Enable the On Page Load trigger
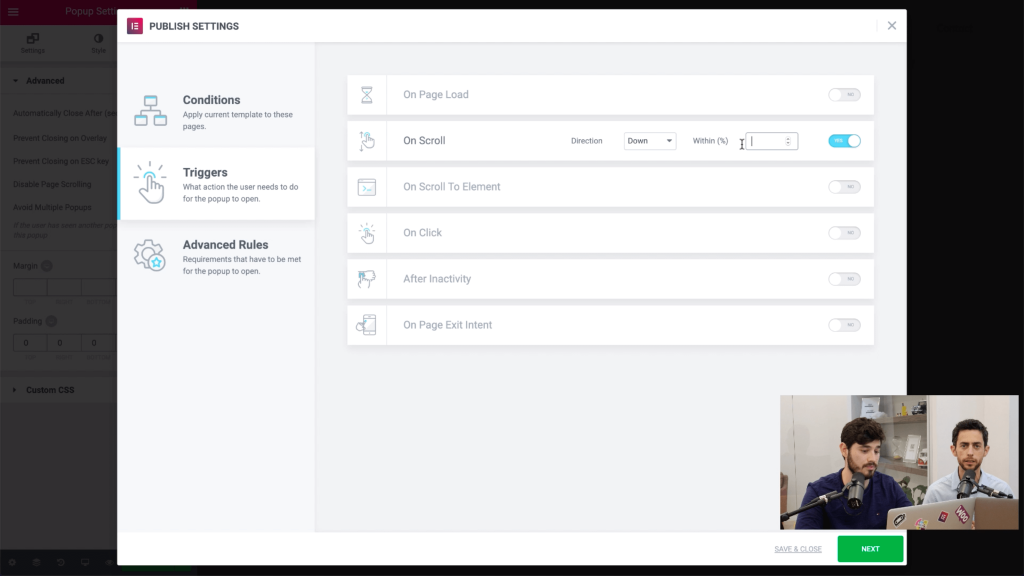 click(844, 95)
